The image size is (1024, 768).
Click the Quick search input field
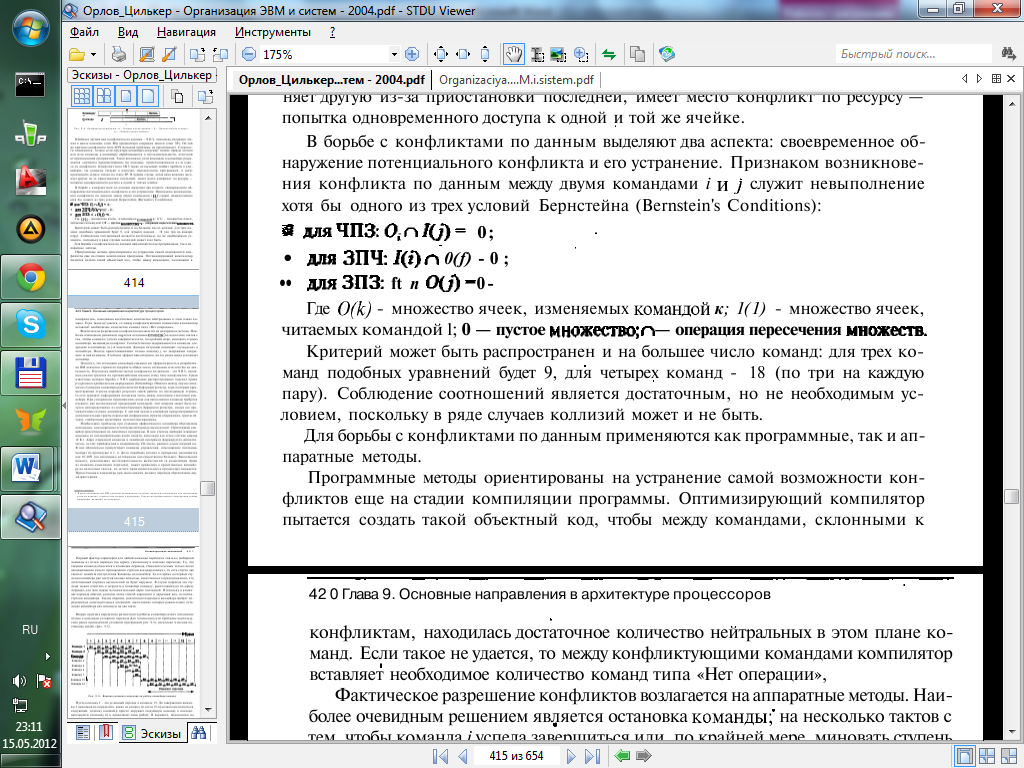coord(914,54)
